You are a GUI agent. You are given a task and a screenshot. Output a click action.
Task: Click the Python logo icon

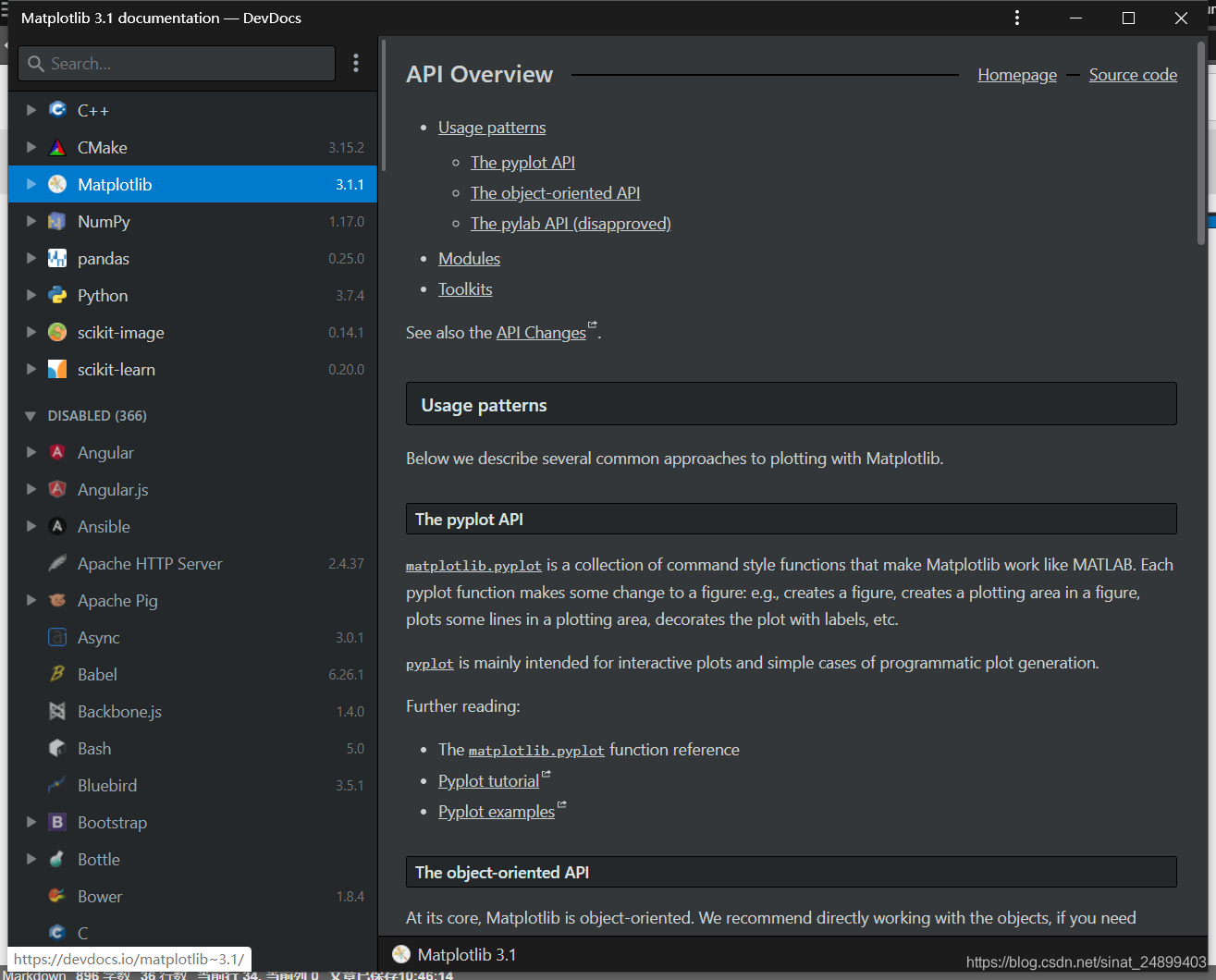coord(57,295)
